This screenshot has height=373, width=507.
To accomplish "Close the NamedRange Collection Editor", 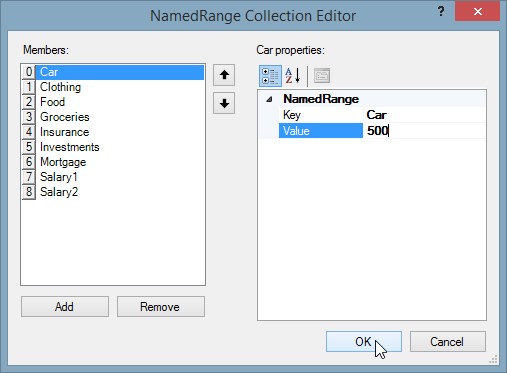I will coord(477,12).
